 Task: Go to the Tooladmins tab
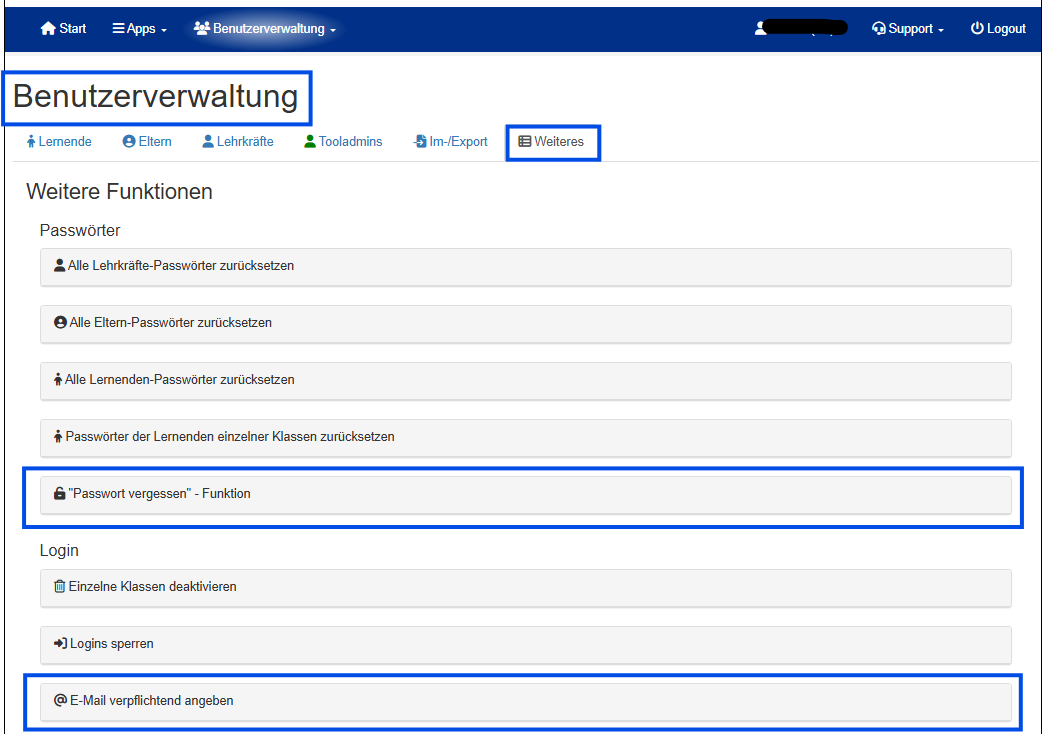pyautogui.click(x=343, y=142)
